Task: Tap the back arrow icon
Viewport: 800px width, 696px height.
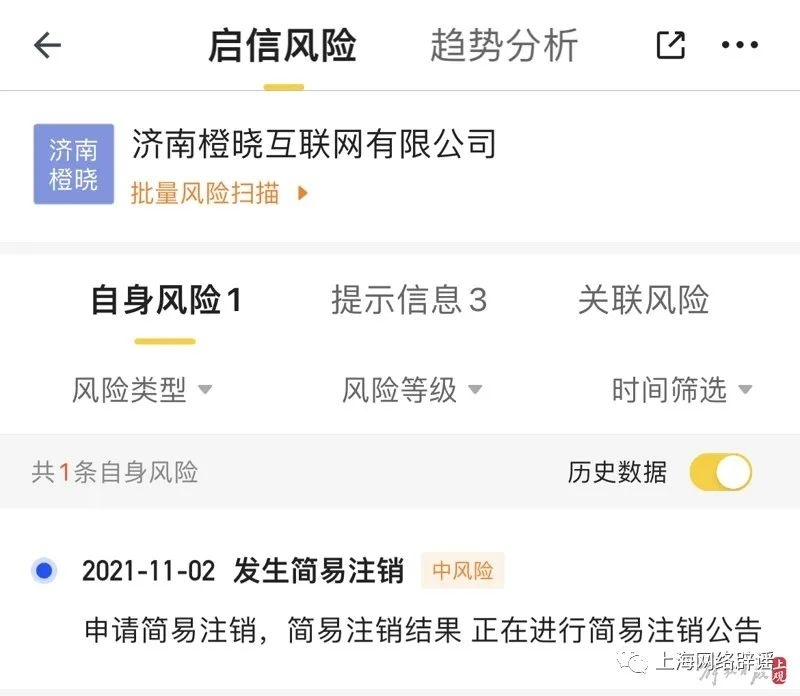Action: pos(47,45)
